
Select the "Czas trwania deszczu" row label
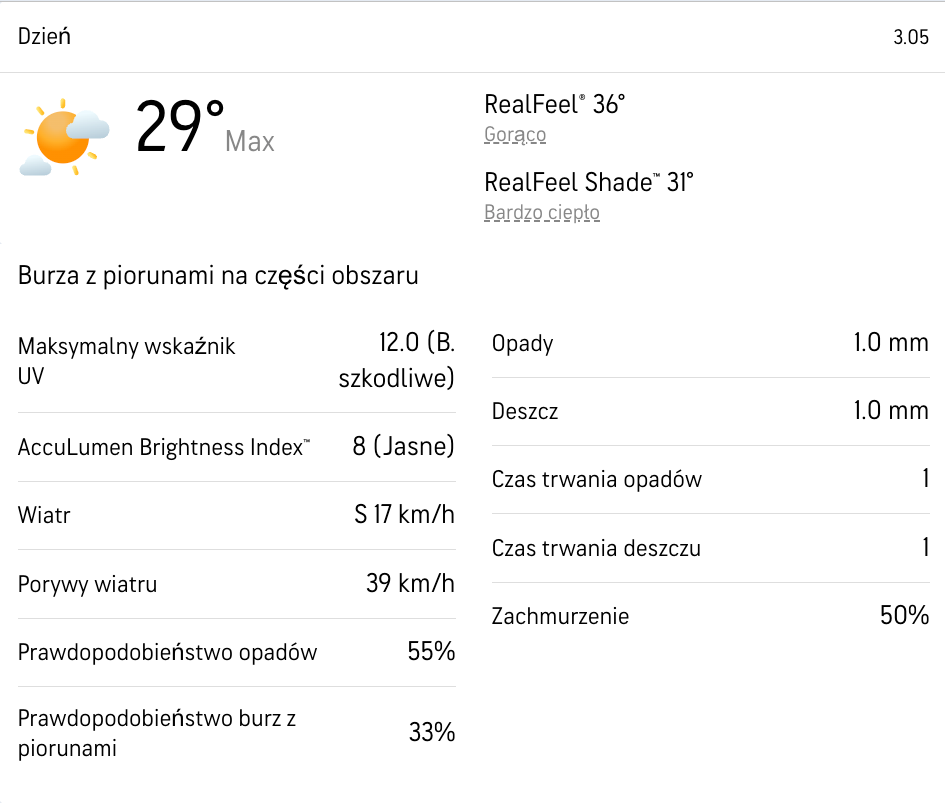(x=596, y=548)
